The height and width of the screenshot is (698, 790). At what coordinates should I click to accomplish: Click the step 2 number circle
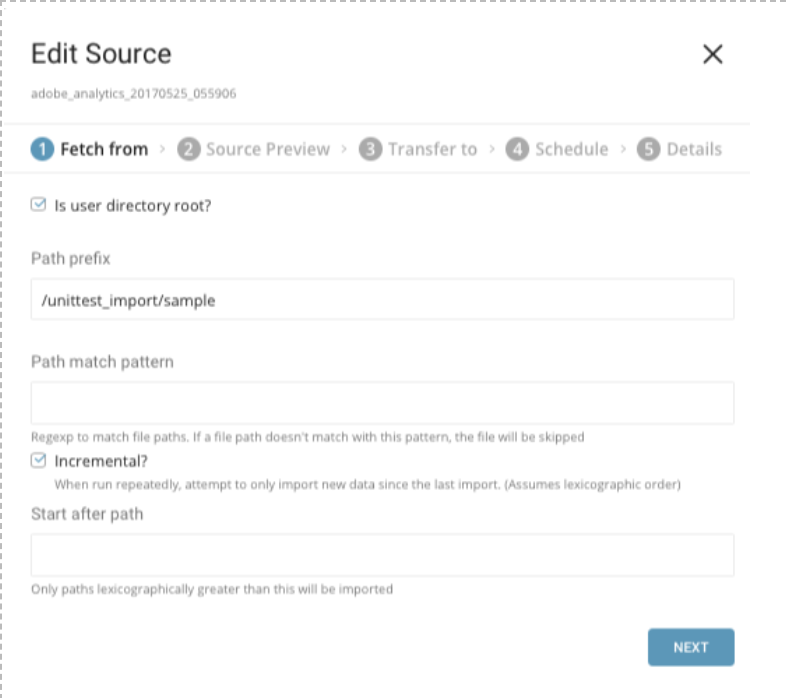(188, 149)
